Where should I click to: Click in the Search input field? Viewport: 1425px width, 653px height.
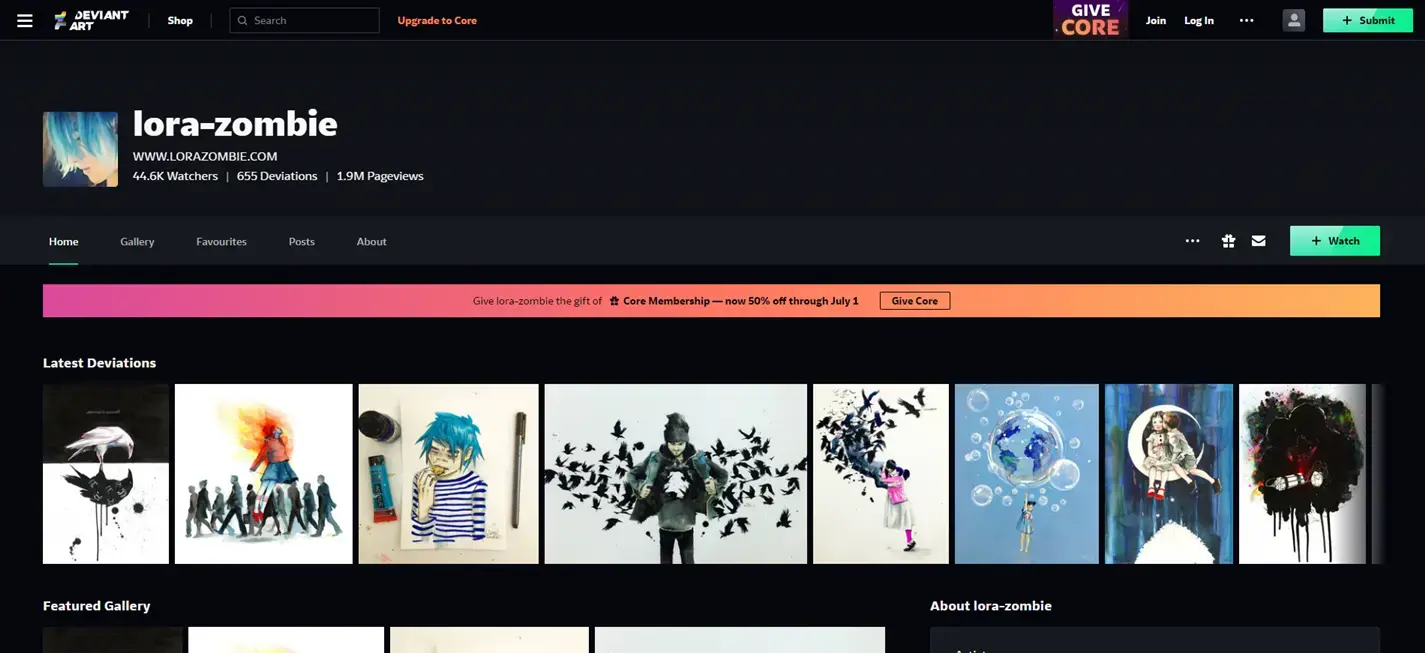pyautogui.click(x=304, y=20)
